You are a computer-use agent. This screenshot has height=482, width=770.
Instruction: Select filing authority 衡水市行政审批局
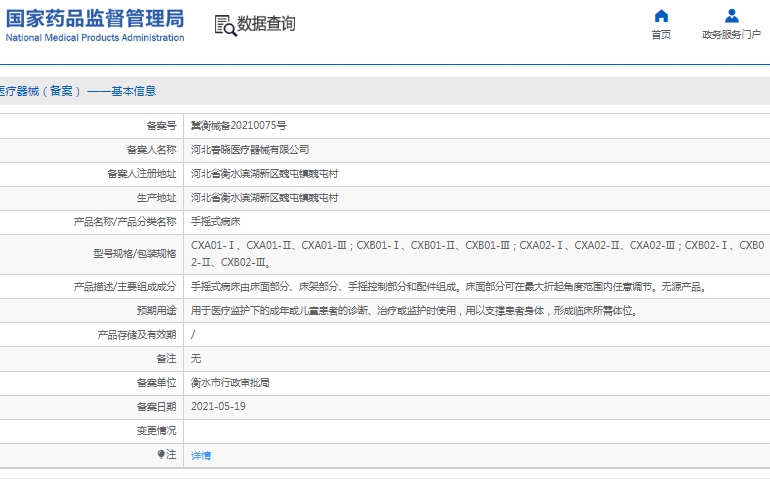(230, 383)
